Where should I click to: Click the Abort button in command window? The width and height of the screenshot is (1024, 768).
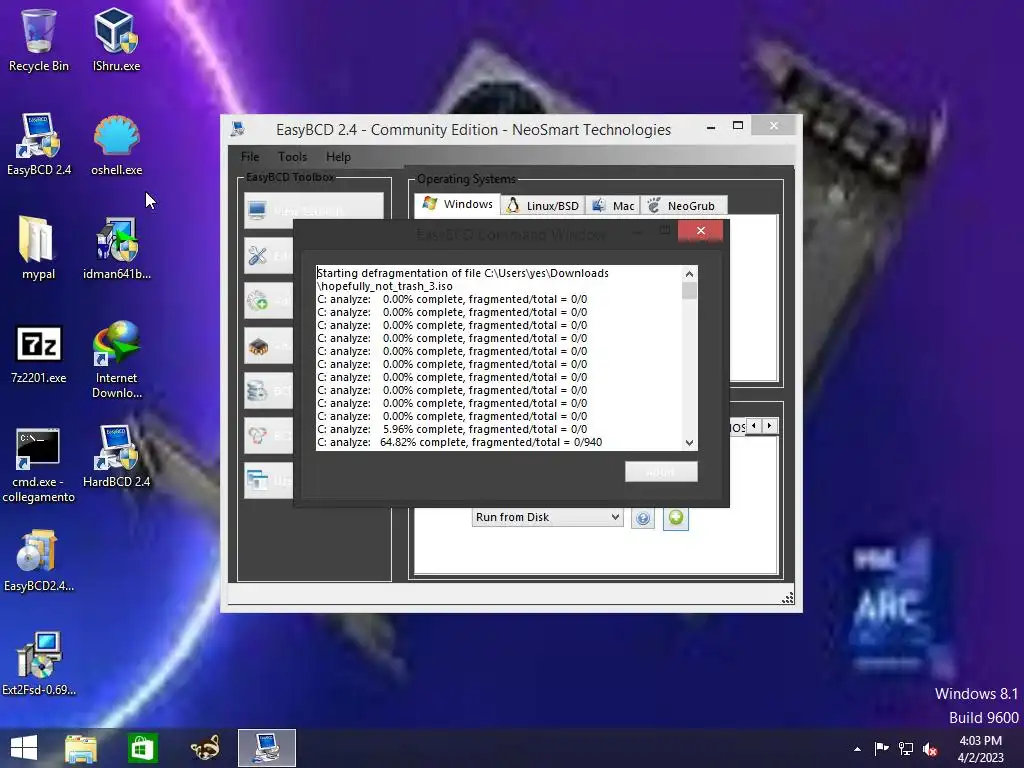(661, 472)
